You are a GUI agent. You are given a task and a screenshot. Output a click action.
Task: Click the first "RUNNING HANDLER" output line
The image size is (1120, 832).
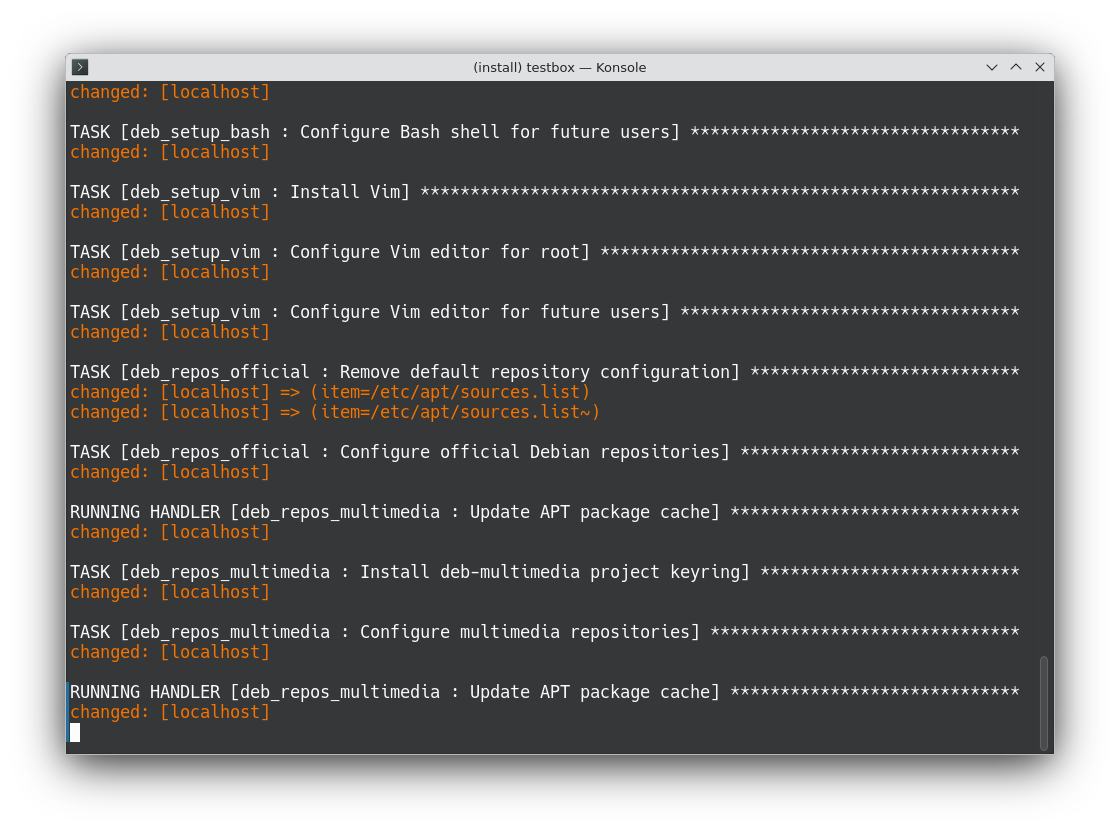pos(395,512)
